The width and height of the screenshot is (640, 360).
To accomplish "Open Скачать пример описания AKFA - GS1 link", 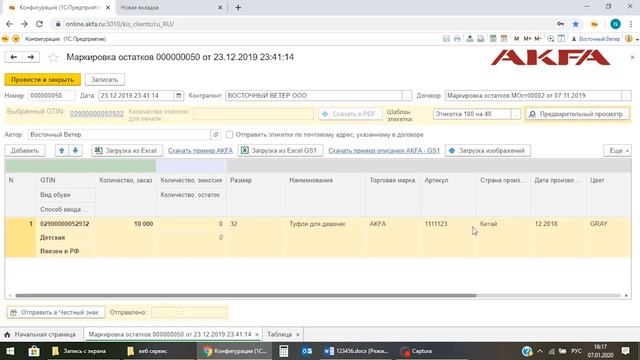I will [384, 151].
